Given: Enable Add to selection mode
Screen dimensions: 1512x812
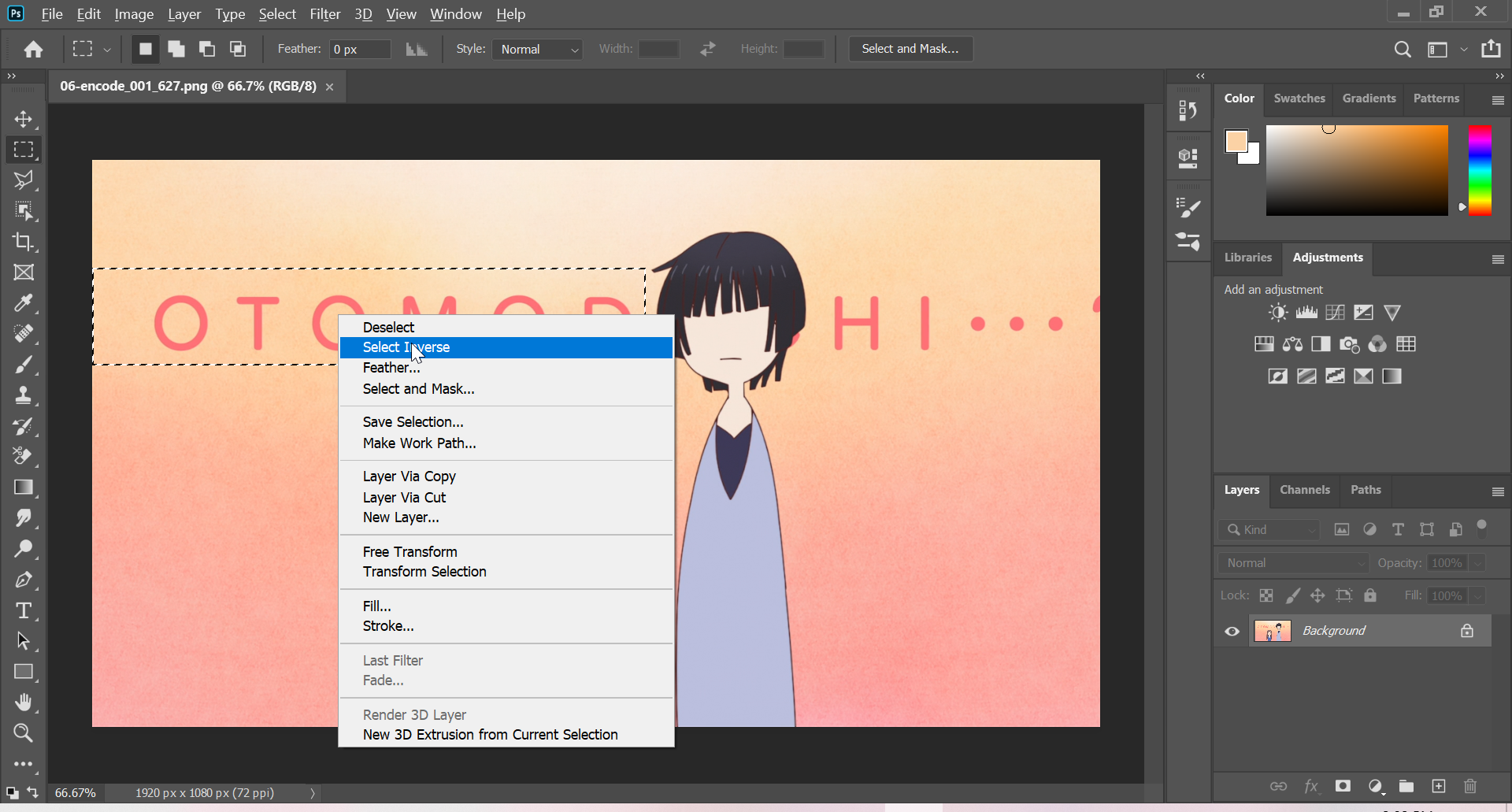Looking at the screenshot, I should [176, 49].
